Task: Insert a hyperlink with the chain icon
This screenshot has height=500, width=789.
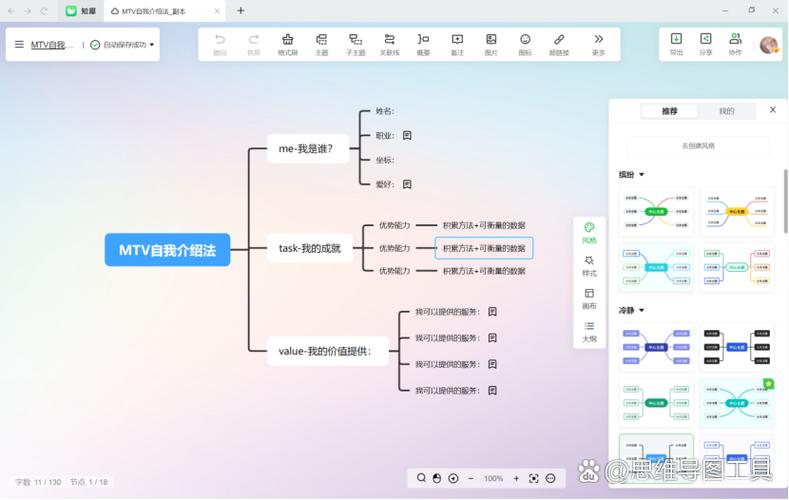Action: click(559, 39)
